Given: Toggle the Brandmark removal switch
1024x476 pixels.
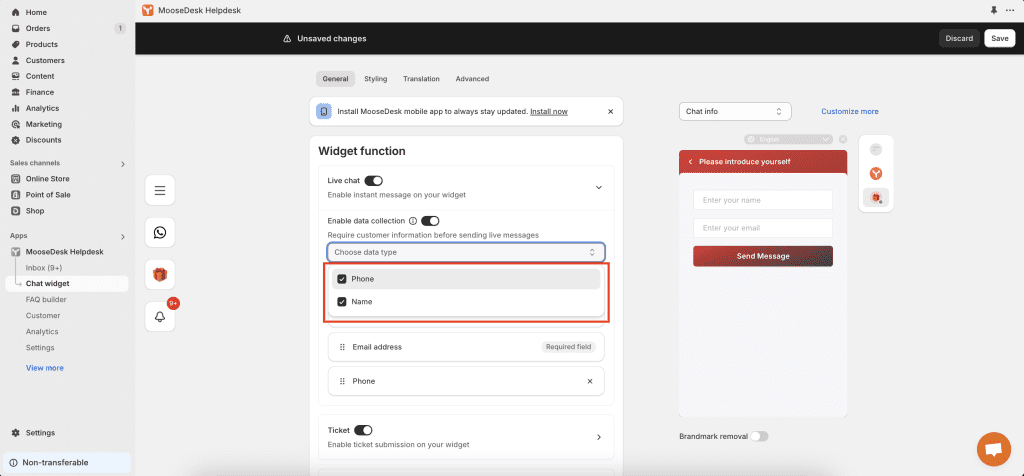Looking at the screenshot, I should pos(759,436).
